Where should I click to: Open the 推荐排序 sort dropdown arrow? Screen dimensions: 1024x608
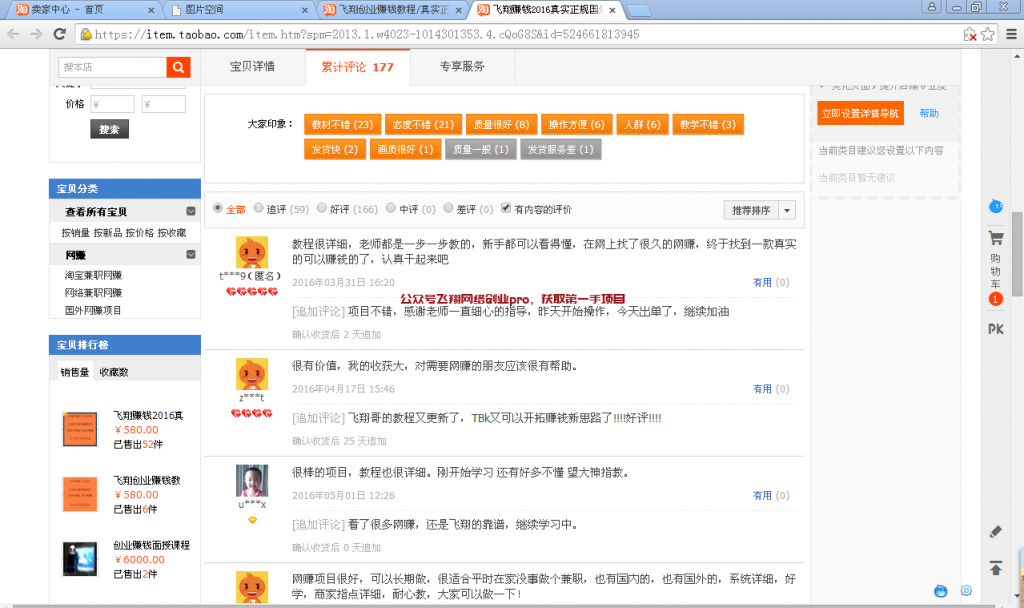[787, 210]
